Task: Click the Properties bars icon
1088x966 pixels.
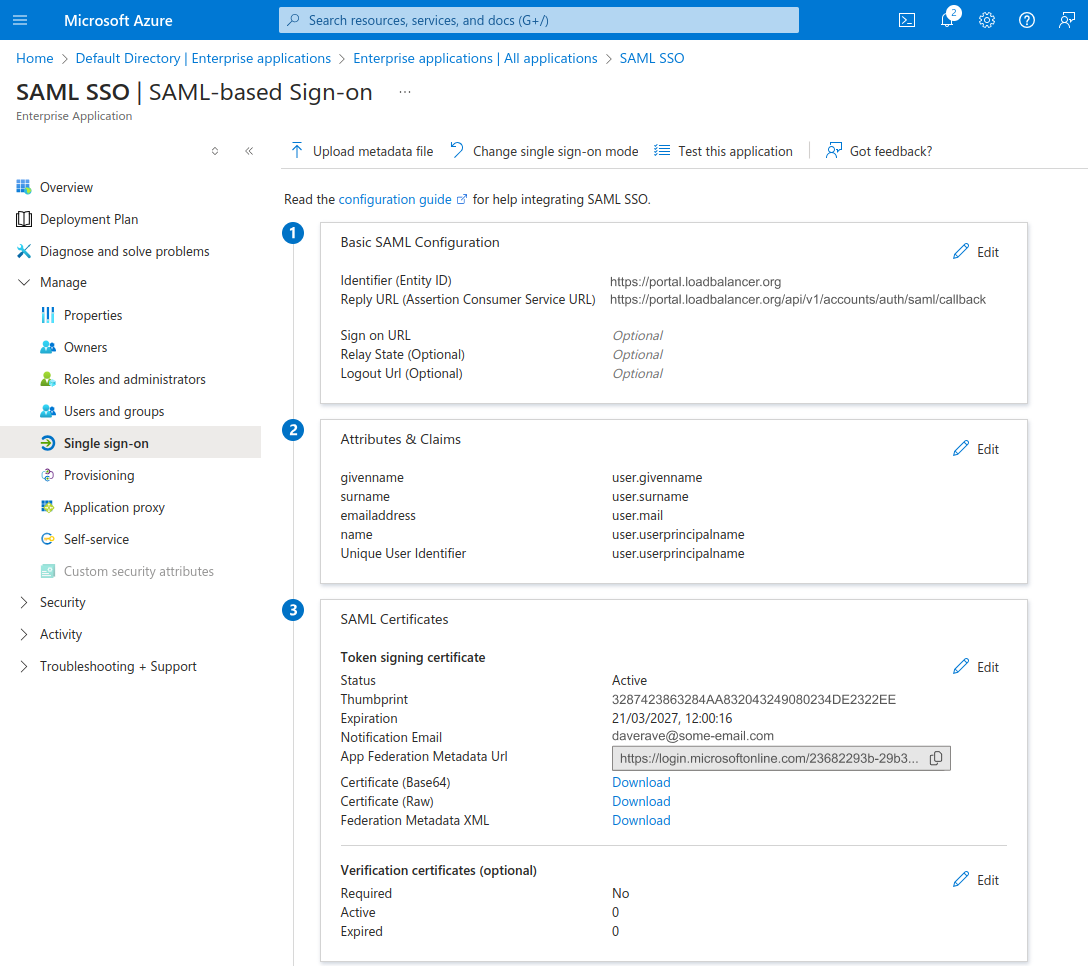Action: click(x=48, y=315)
